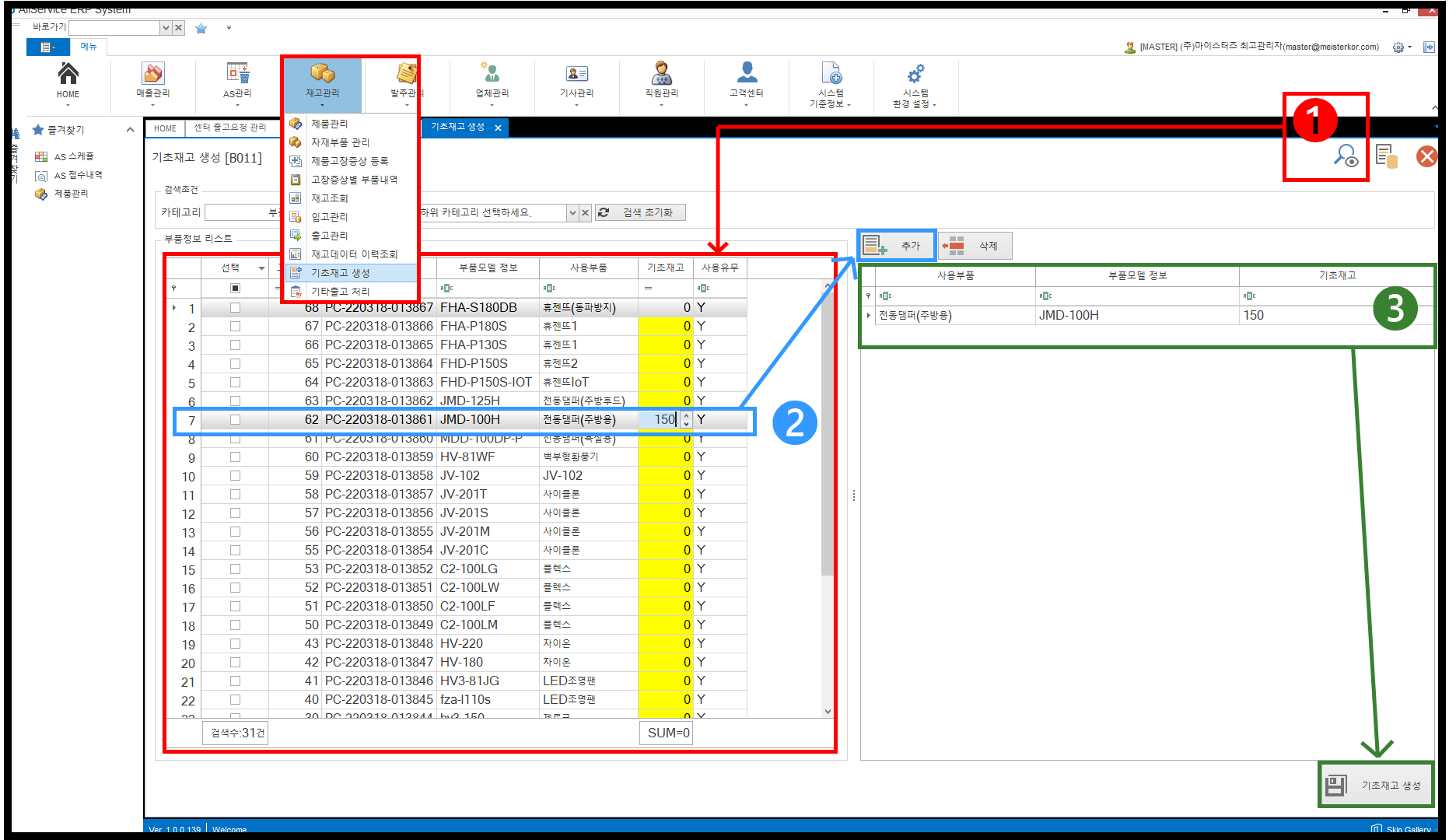The height and width of the screenshot is (840, 1449).
Task: Clear the 바로가기 combo box with X
Action: pyautogui.click(x=178, y=28)
